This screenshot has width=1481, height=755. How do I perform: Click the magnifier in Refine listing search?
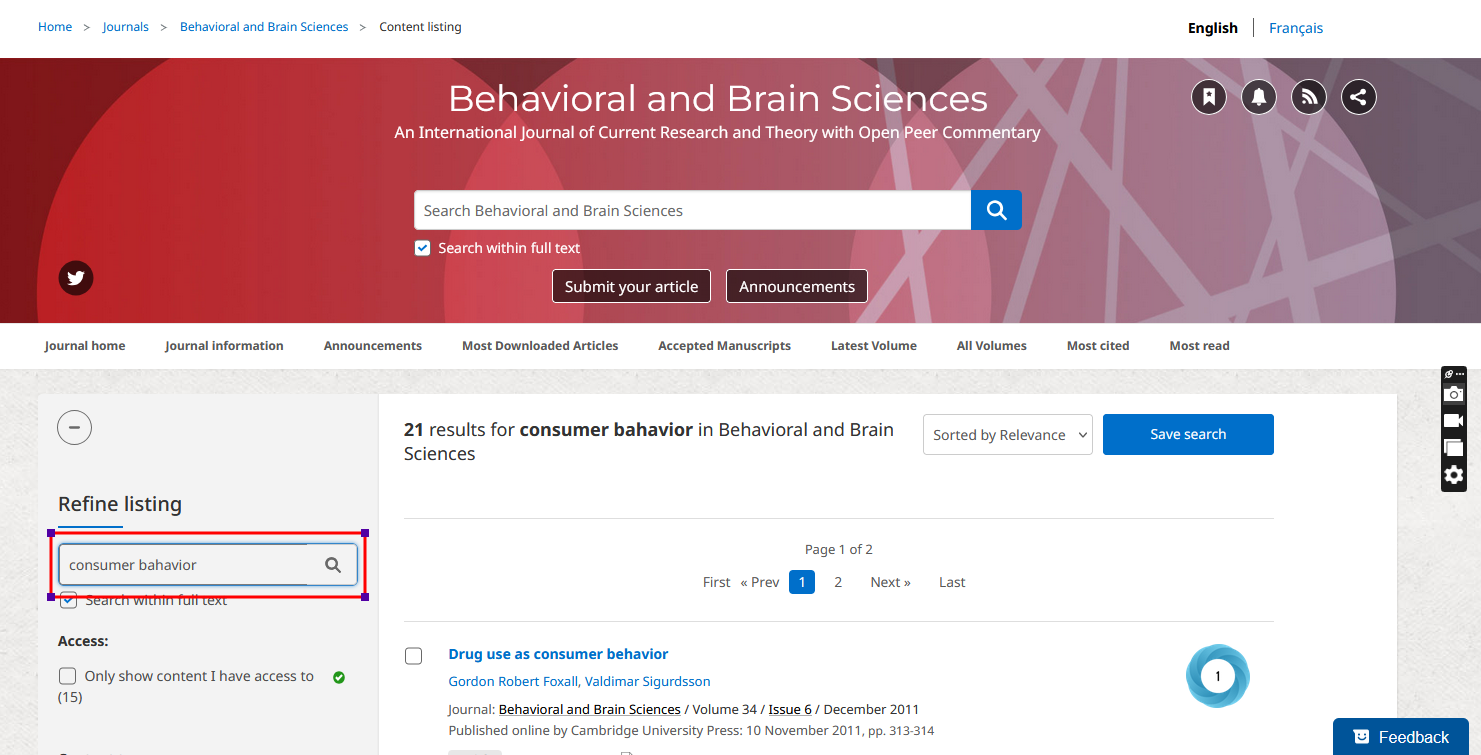click(x=333, y=565)
